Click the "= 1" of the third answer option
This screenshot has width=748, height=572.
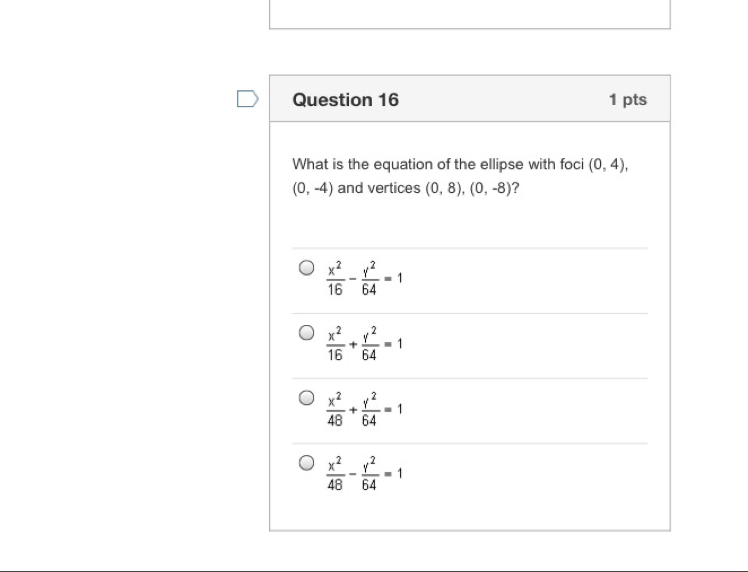tap(394, 408)
